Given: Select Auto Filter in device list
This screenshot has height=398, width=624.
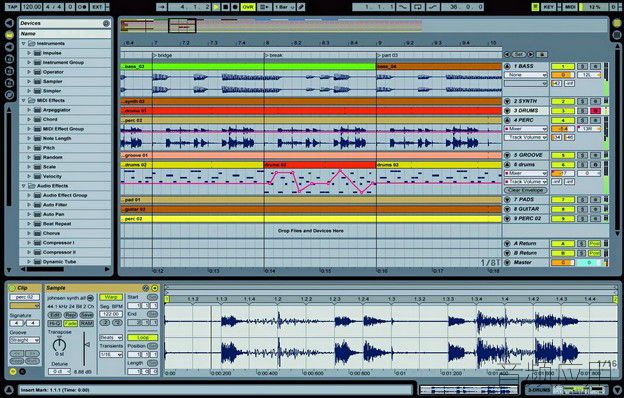Looking at the screenshot, I should (55, 205).
